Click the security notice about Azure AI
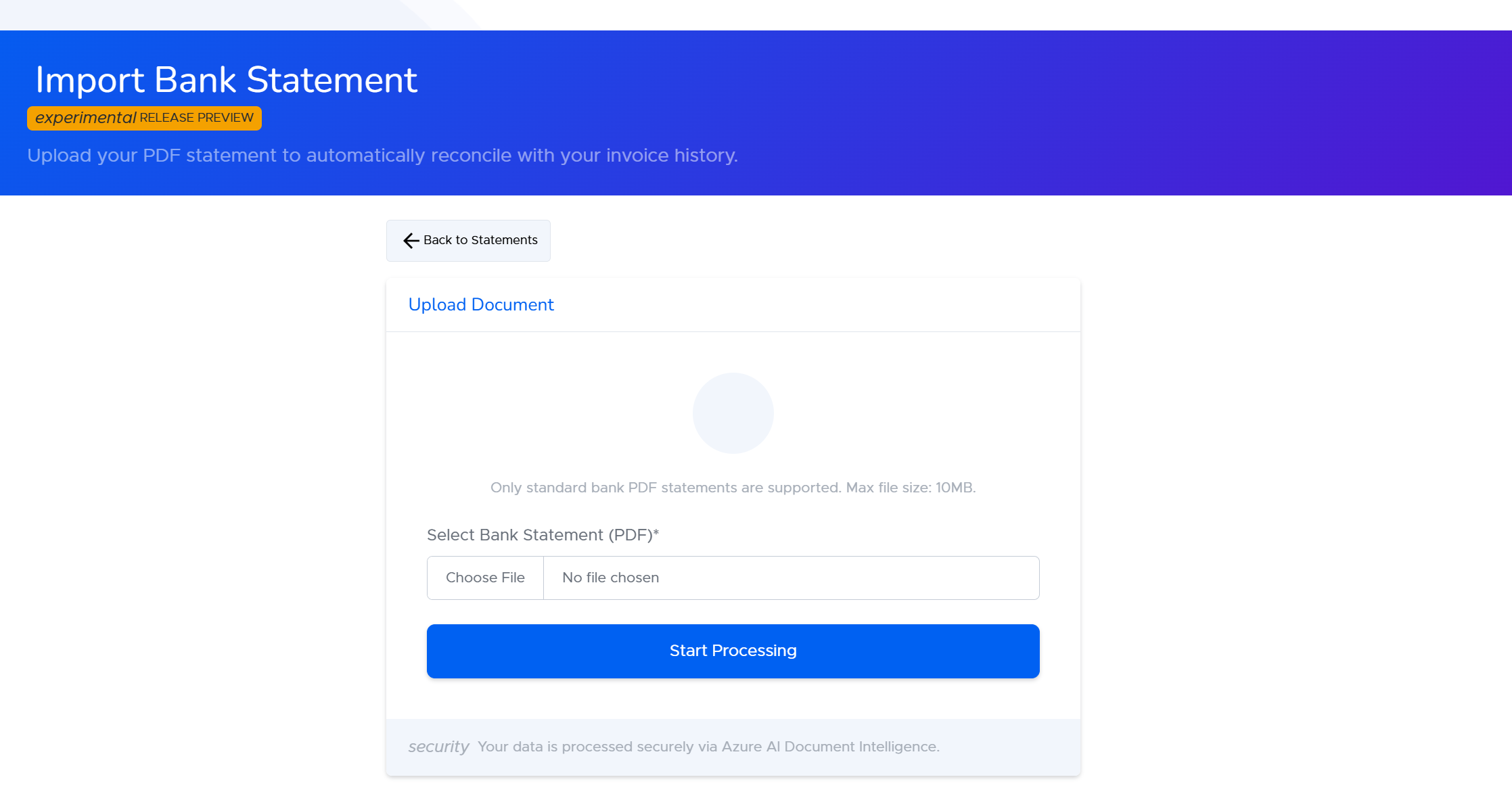The image size is (1512, 792). (x=708, y=747)
